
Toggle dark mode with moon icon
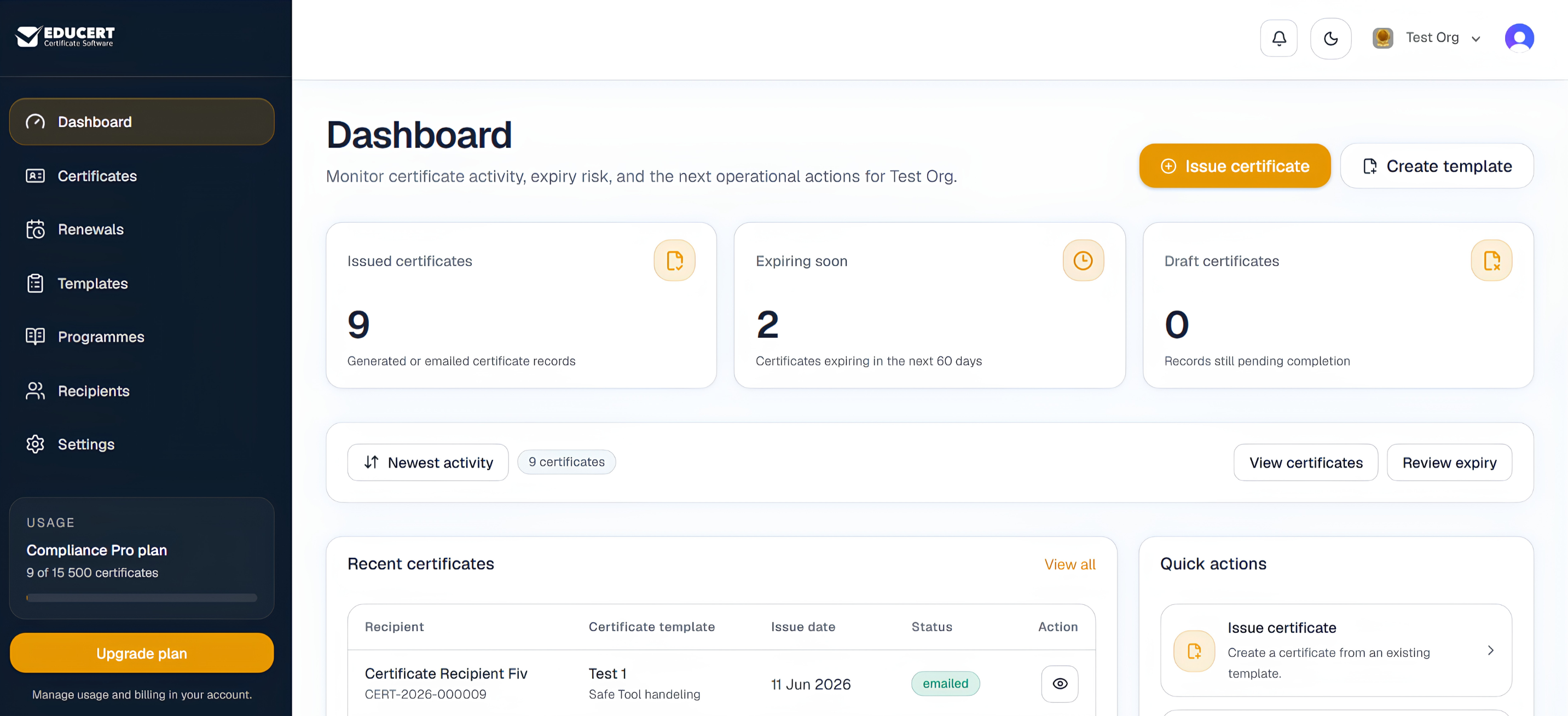[1330, 38]
